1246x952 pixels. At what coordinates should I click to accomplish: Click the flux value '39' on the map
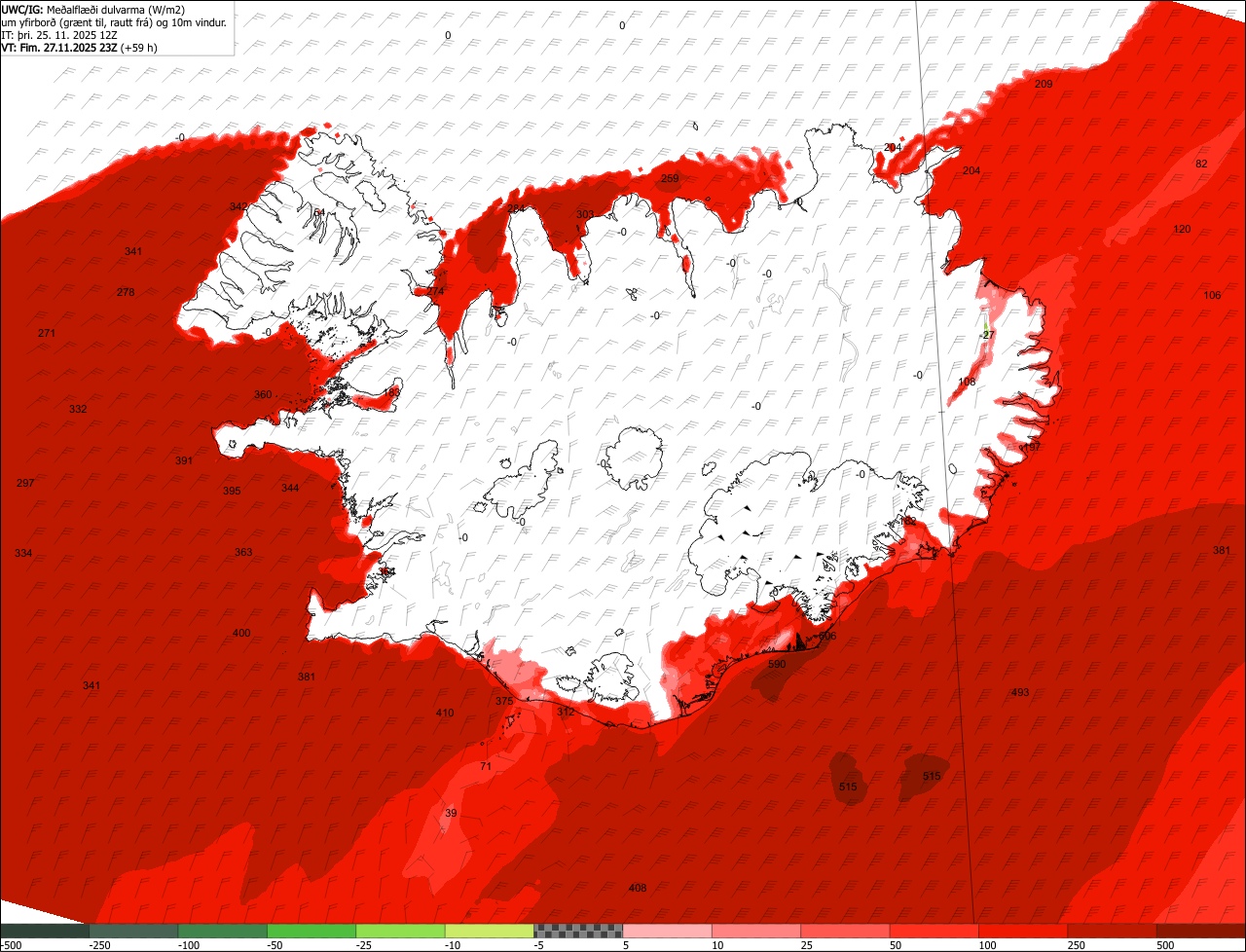[x=450, y=813]
